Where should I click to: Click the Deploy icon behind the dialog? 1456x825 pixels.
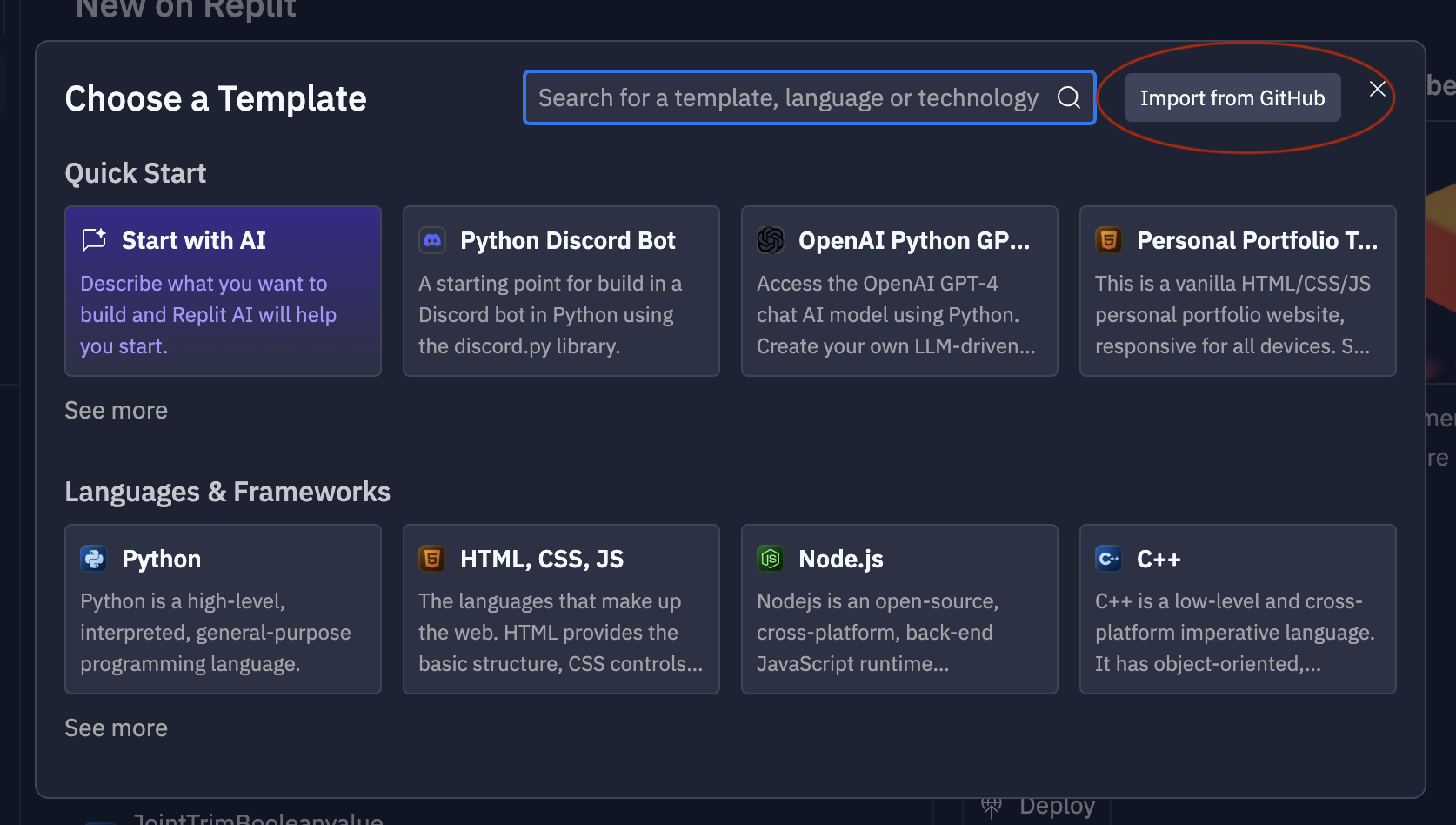pyautogui.click(x=992, y=808)
